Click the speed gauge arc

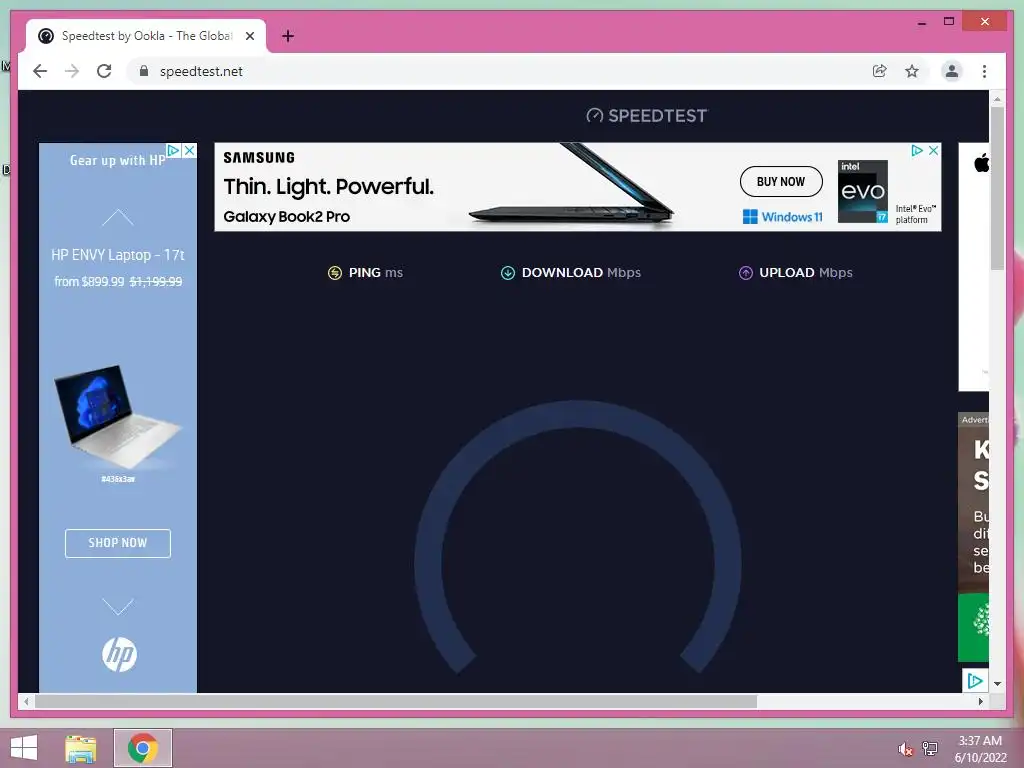(577, 415)
